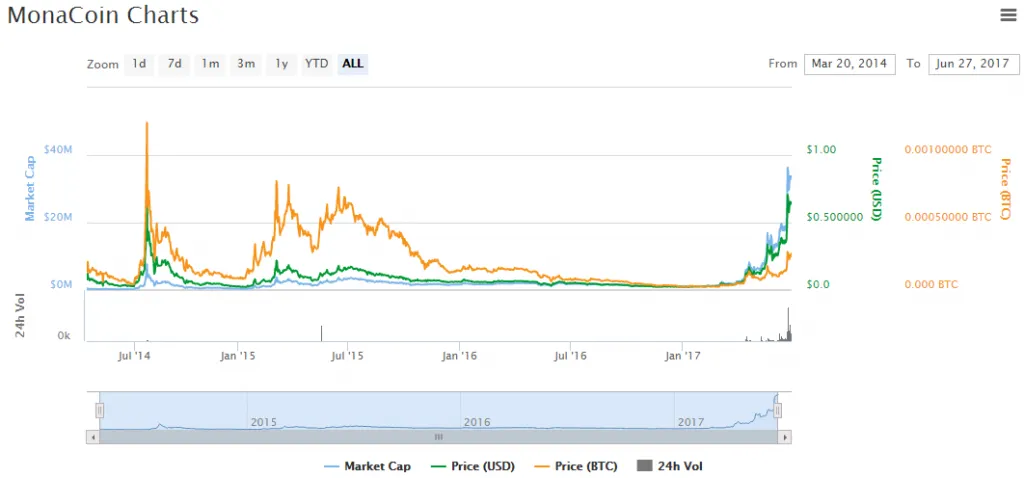
Task: Set zoom to 1d
Action: pyautogui.click(x=139, y=64)
